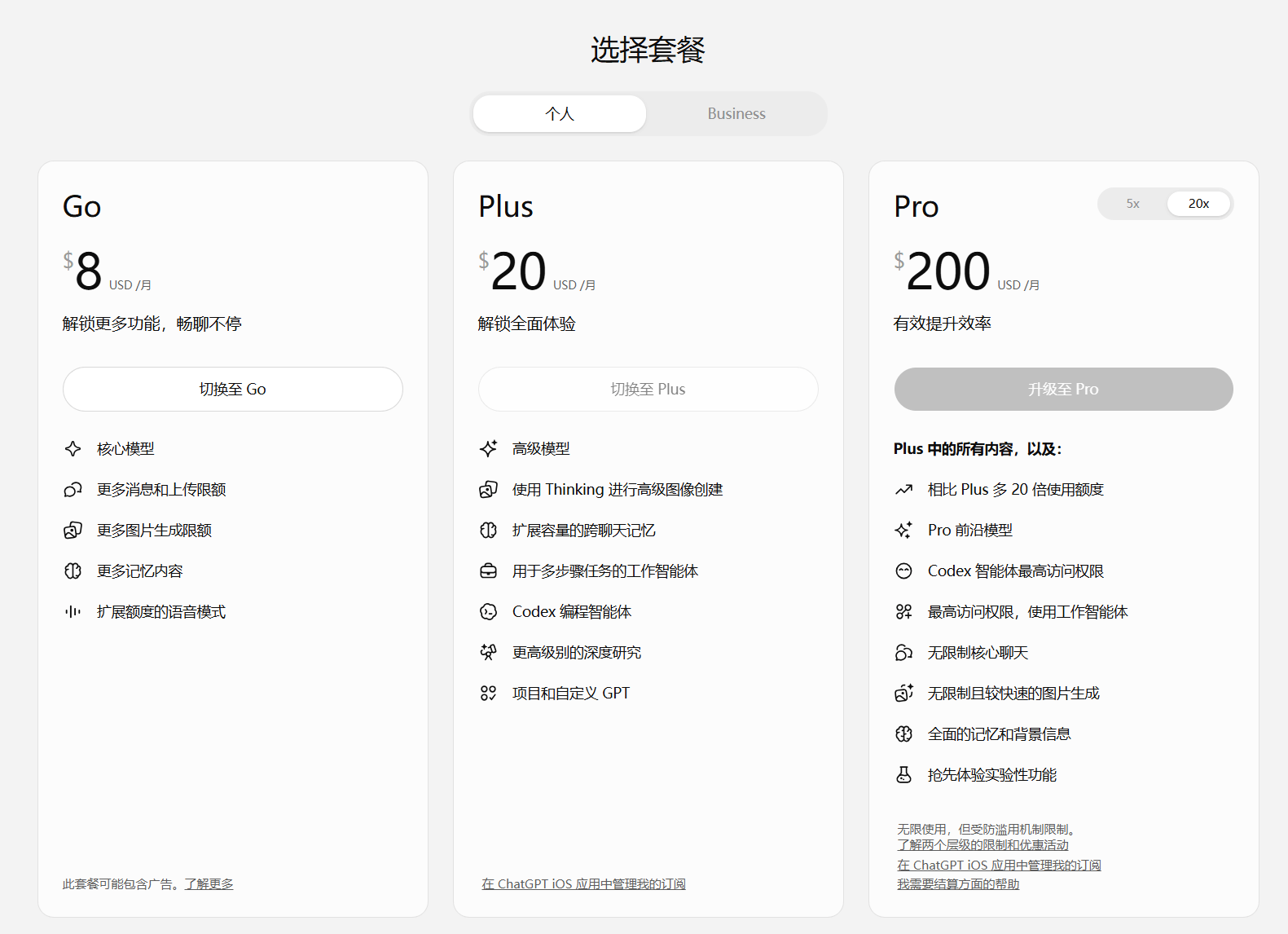
Task: Click the 用于多步骤任务的工作智能体 feature text
Action: (605, 571)
